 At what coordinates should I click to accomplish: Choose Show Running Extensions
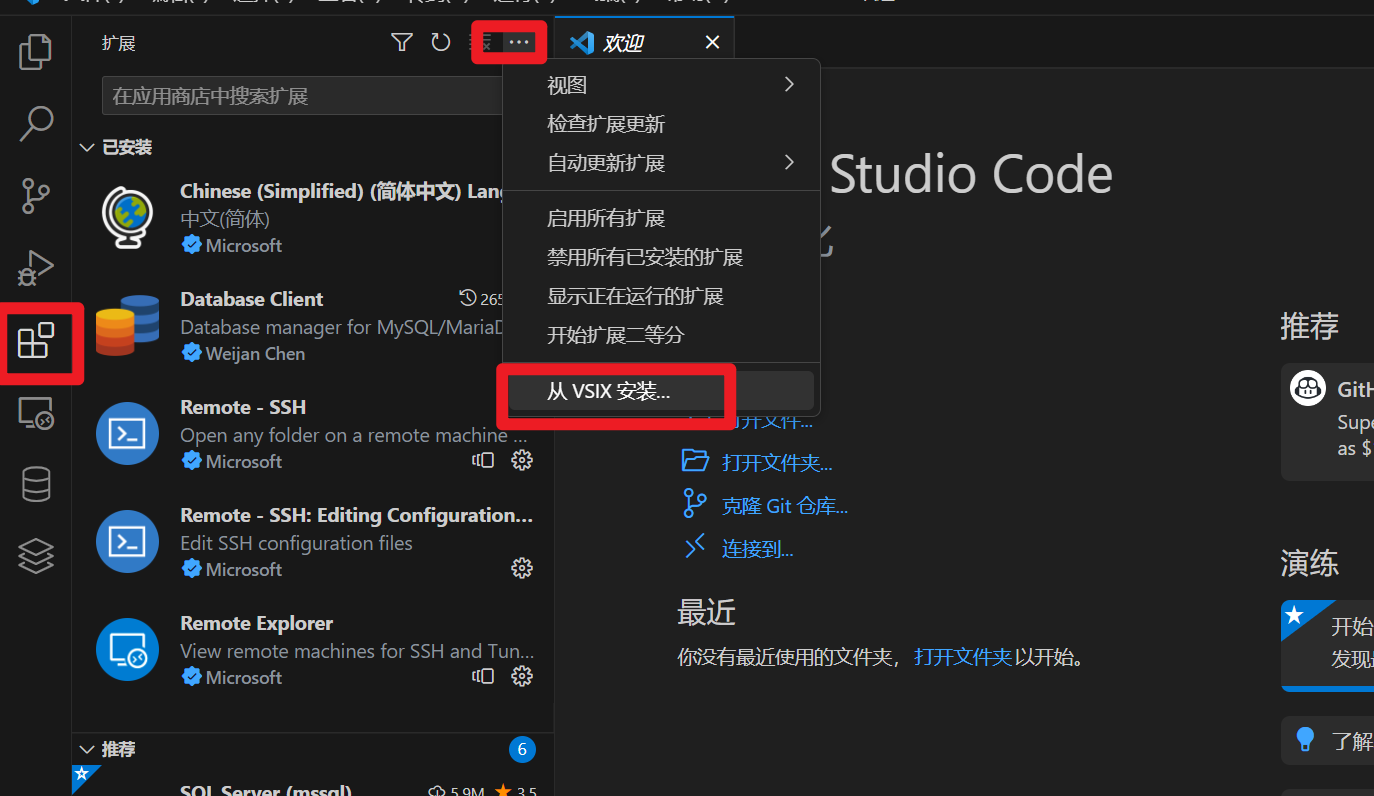tap(661, 296)
